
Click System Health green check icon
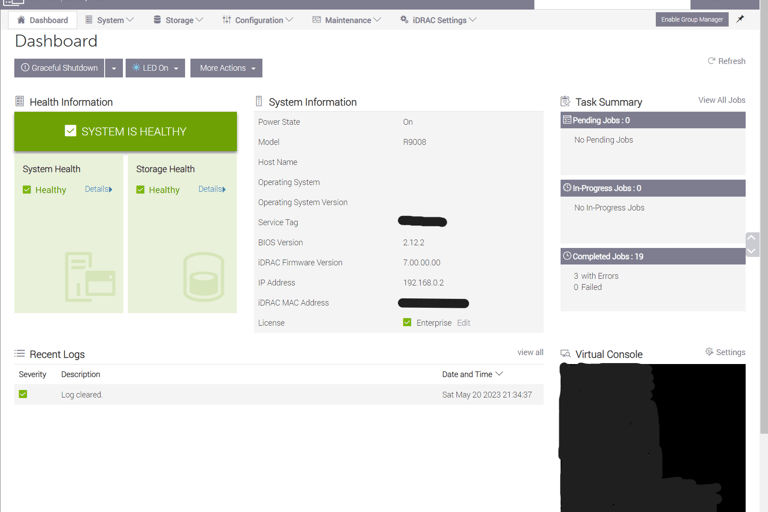[27, 190]
